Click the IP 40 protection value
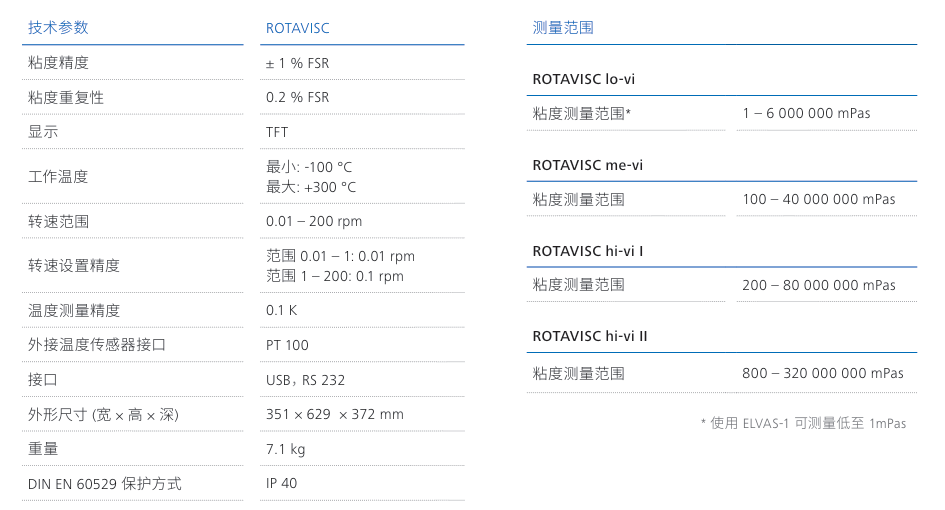This screenshot has height=510, width=945. point(281,483)
